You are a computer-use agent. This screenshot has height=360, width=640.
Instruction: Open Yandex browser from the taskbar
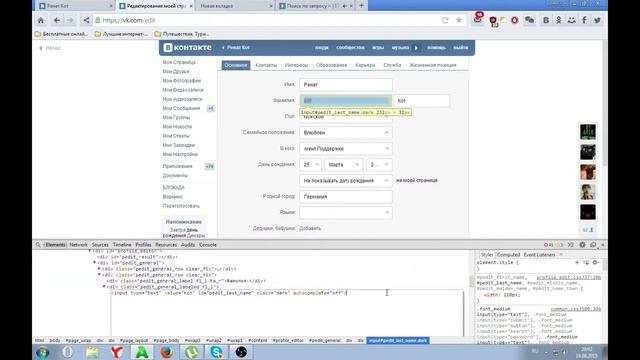point(117,352)
